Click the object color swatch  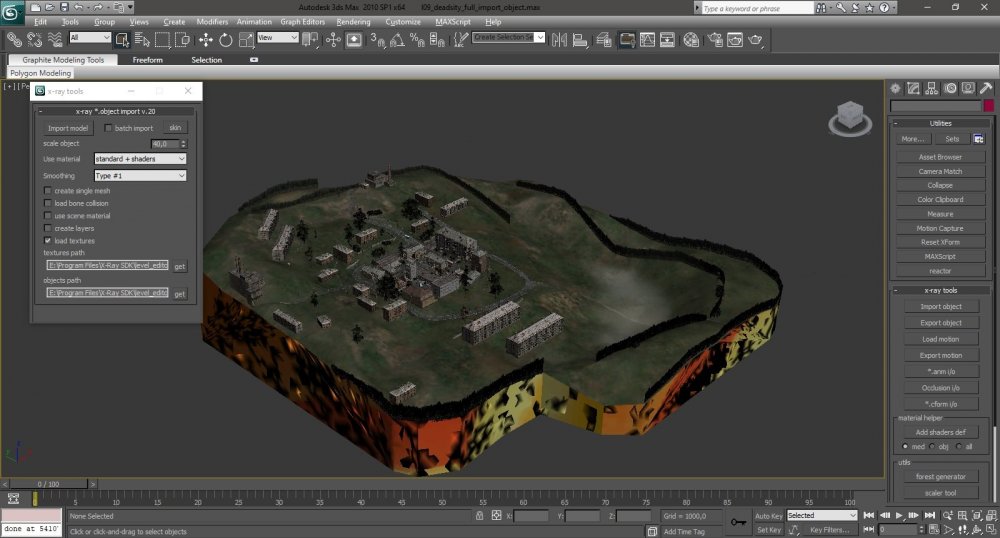(x=988, y=106)
